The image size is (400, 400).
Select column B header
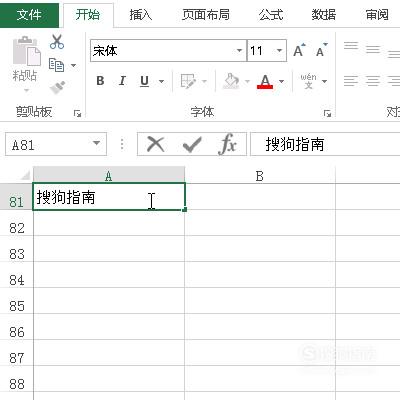[x=260, y=175]
